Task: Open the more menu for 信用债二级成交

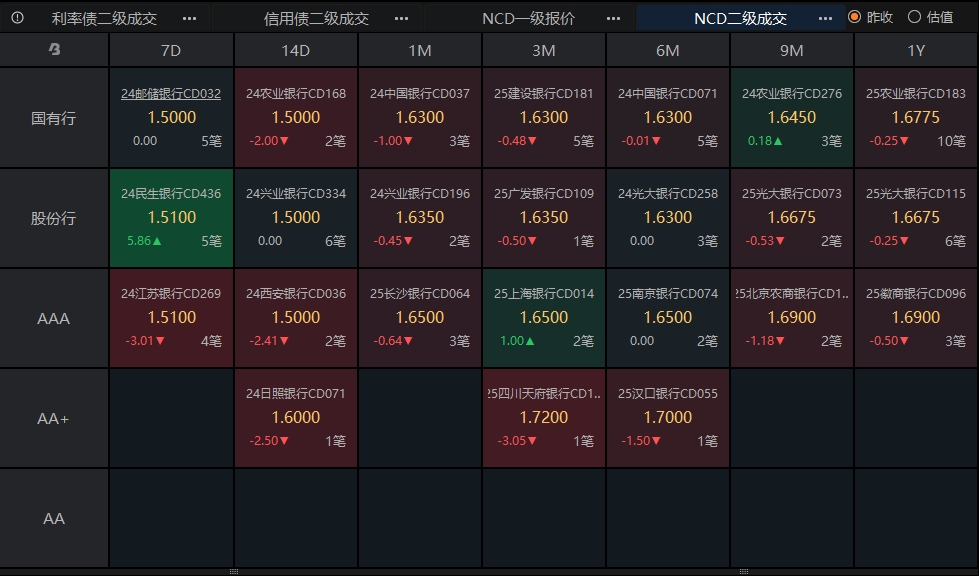Action: click(x=401, y=19)
